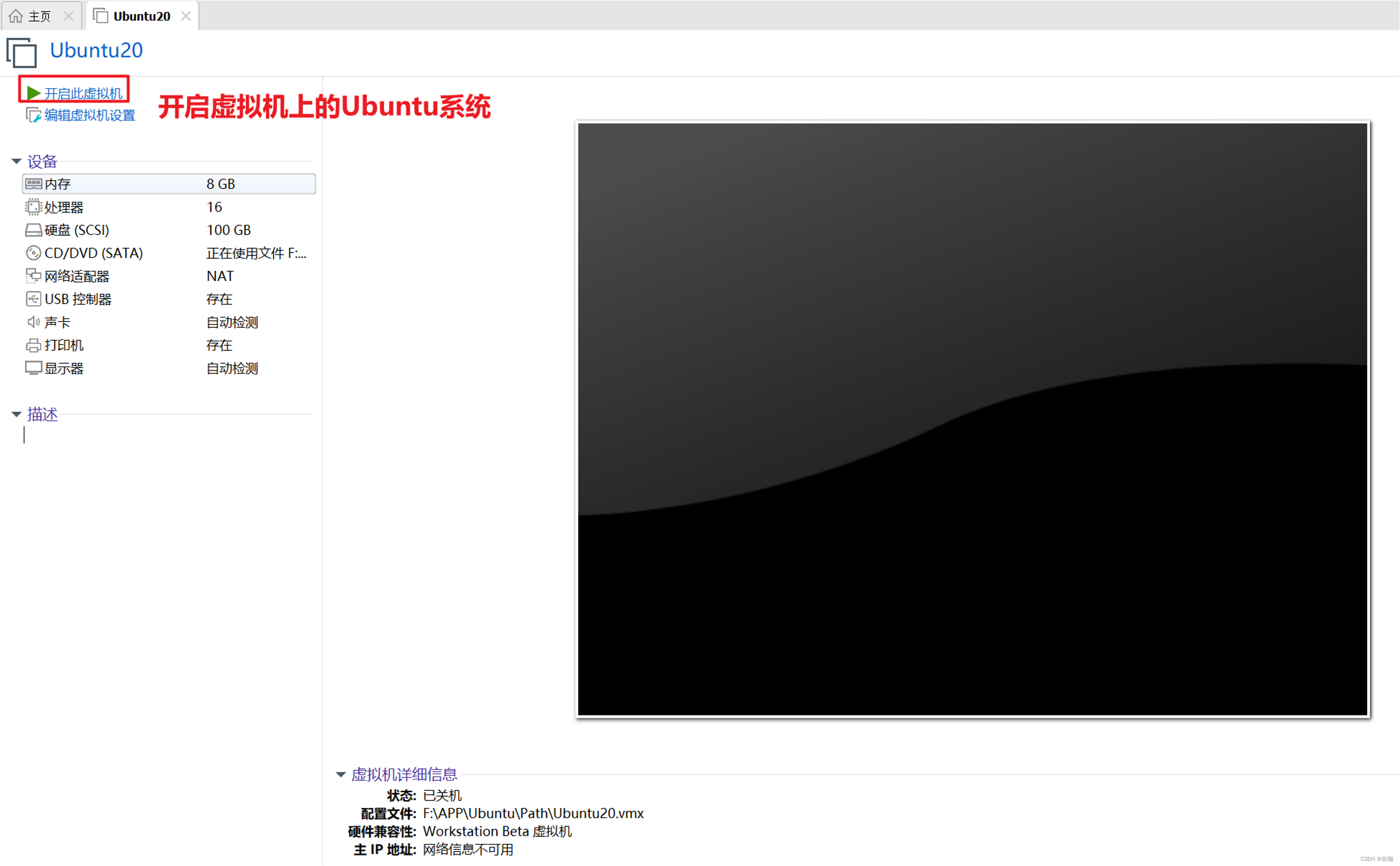1400x866 pixels.
Task: Click the edit VM settings icon
Action: tap(33, 115)
